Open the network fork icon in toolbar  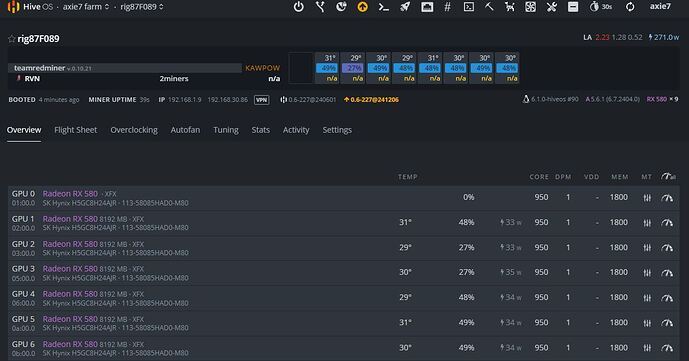[x=320, y=7]
